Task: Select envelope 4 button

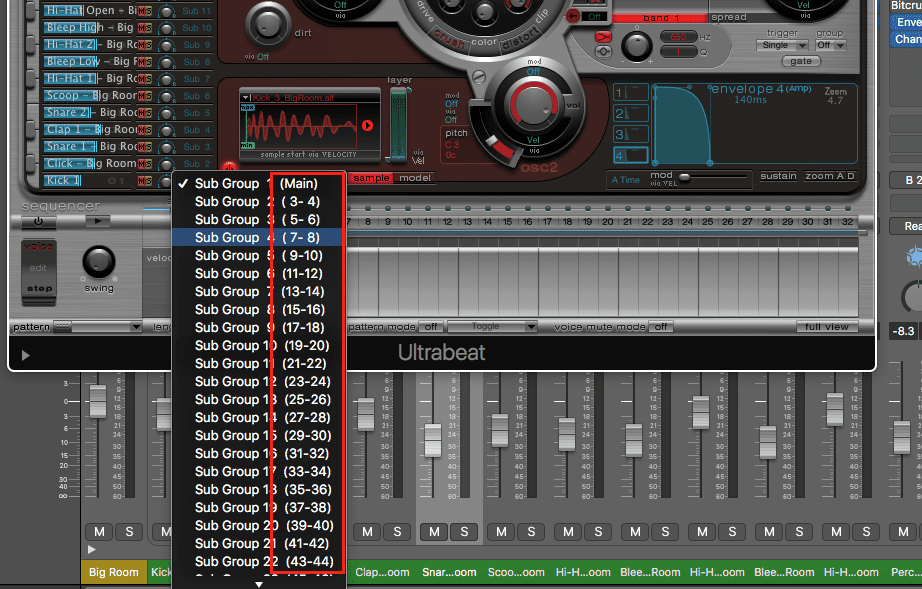Action: (631, 155)
